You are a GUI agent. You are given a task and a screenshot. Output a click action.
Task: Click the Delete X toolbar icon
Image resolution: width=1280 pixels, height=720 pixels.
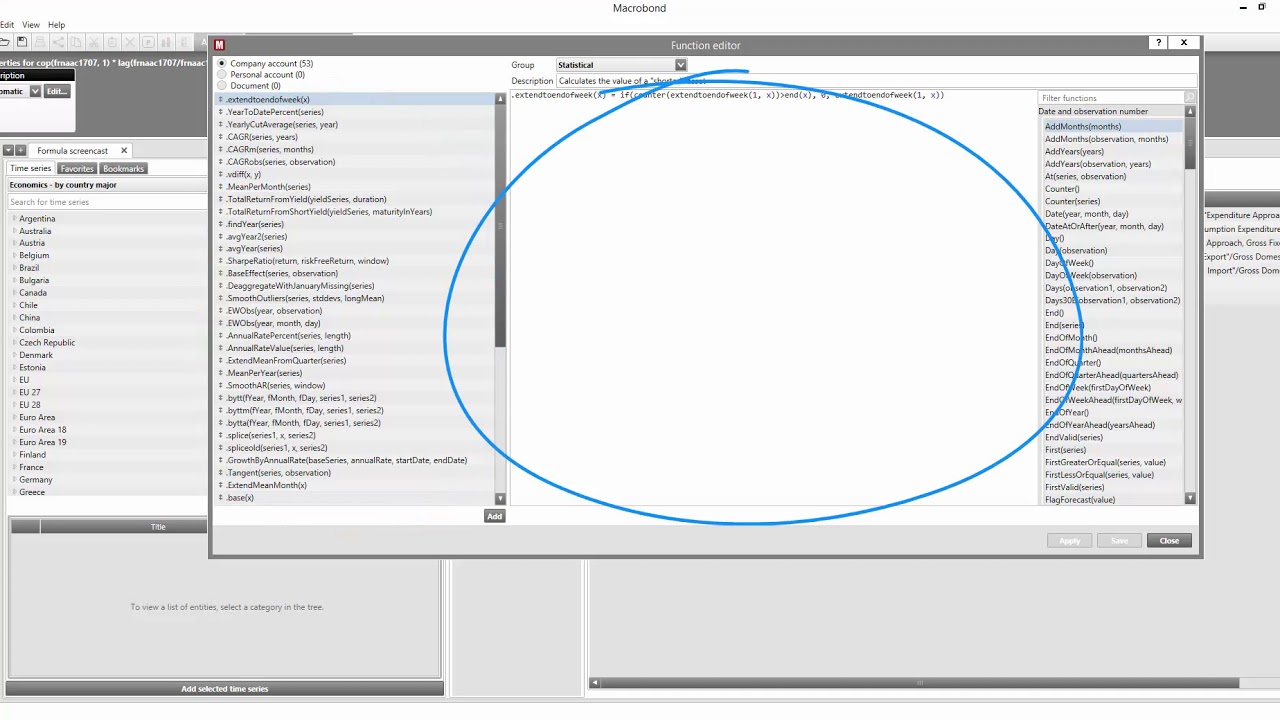(x=130, y=42)
